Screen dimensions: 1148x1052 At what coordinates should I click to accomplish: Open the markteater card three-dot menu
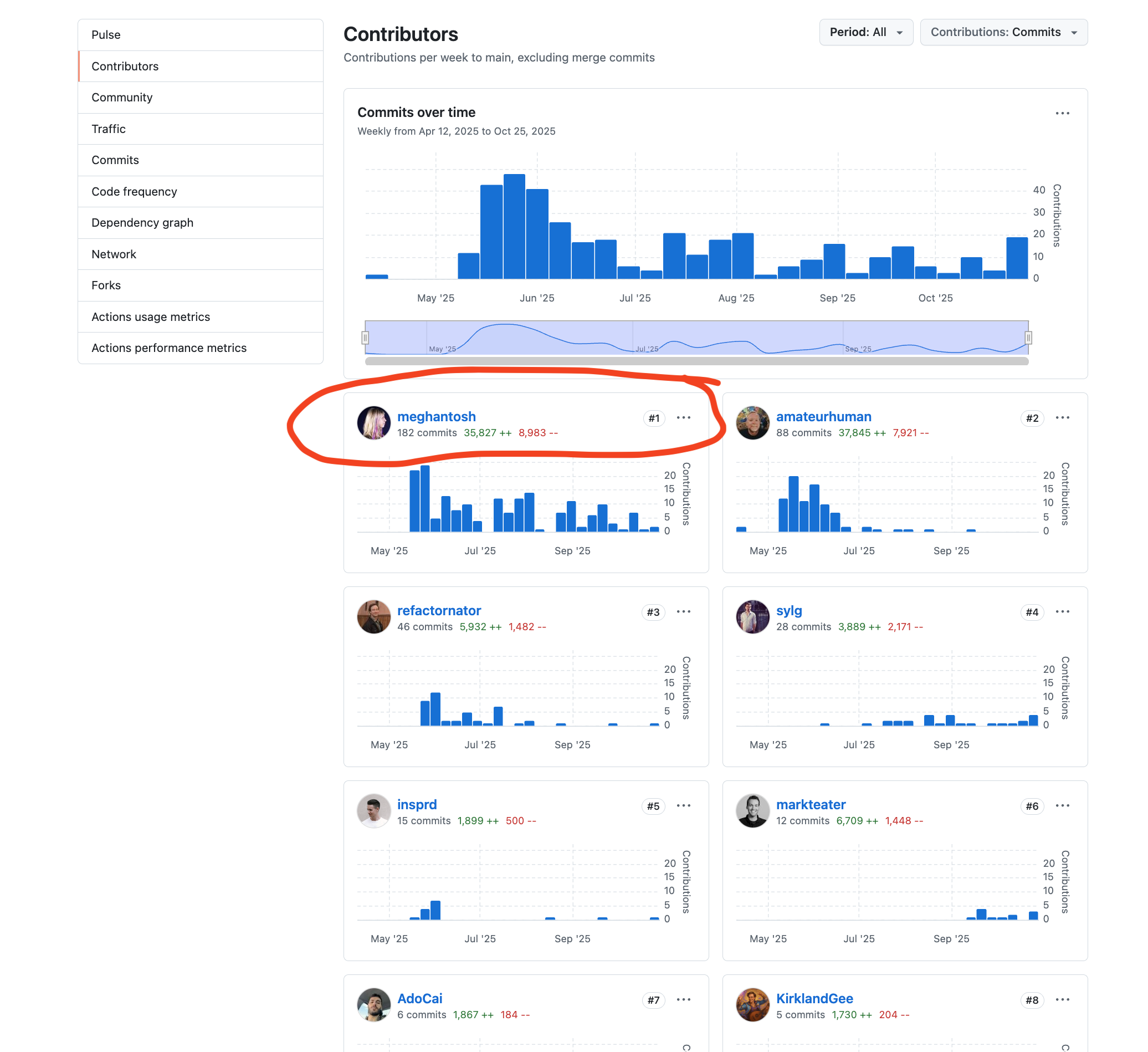click(1062, 806)
